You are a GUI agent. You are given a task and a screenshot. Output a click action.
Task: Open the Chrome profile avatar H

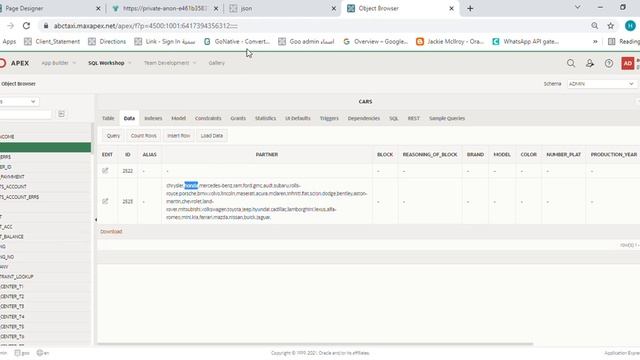pos(630,26)
